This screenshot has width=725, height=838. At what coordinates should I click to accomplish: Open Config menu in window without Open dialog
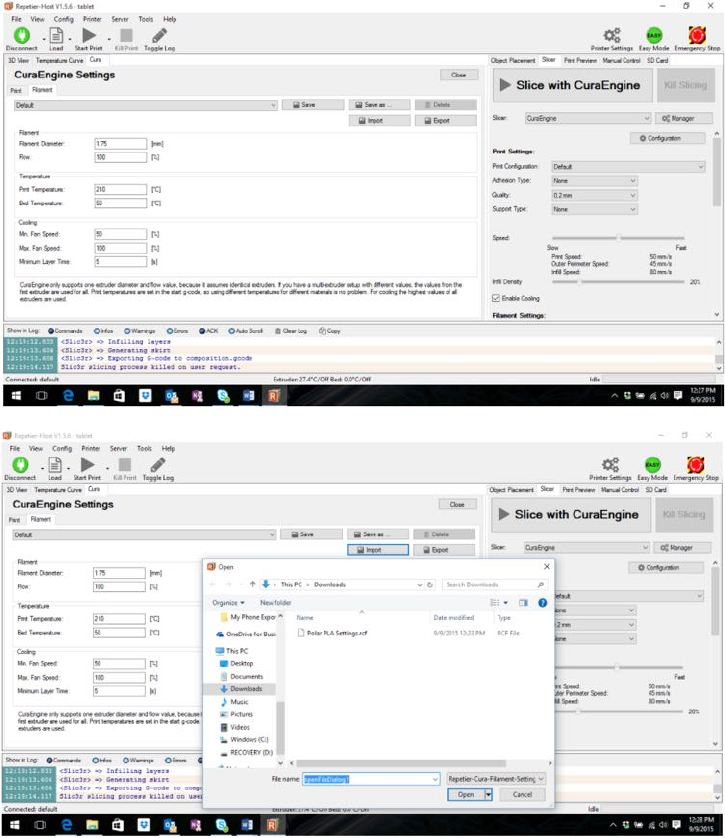pyautogui.click(x=64, y=19)
